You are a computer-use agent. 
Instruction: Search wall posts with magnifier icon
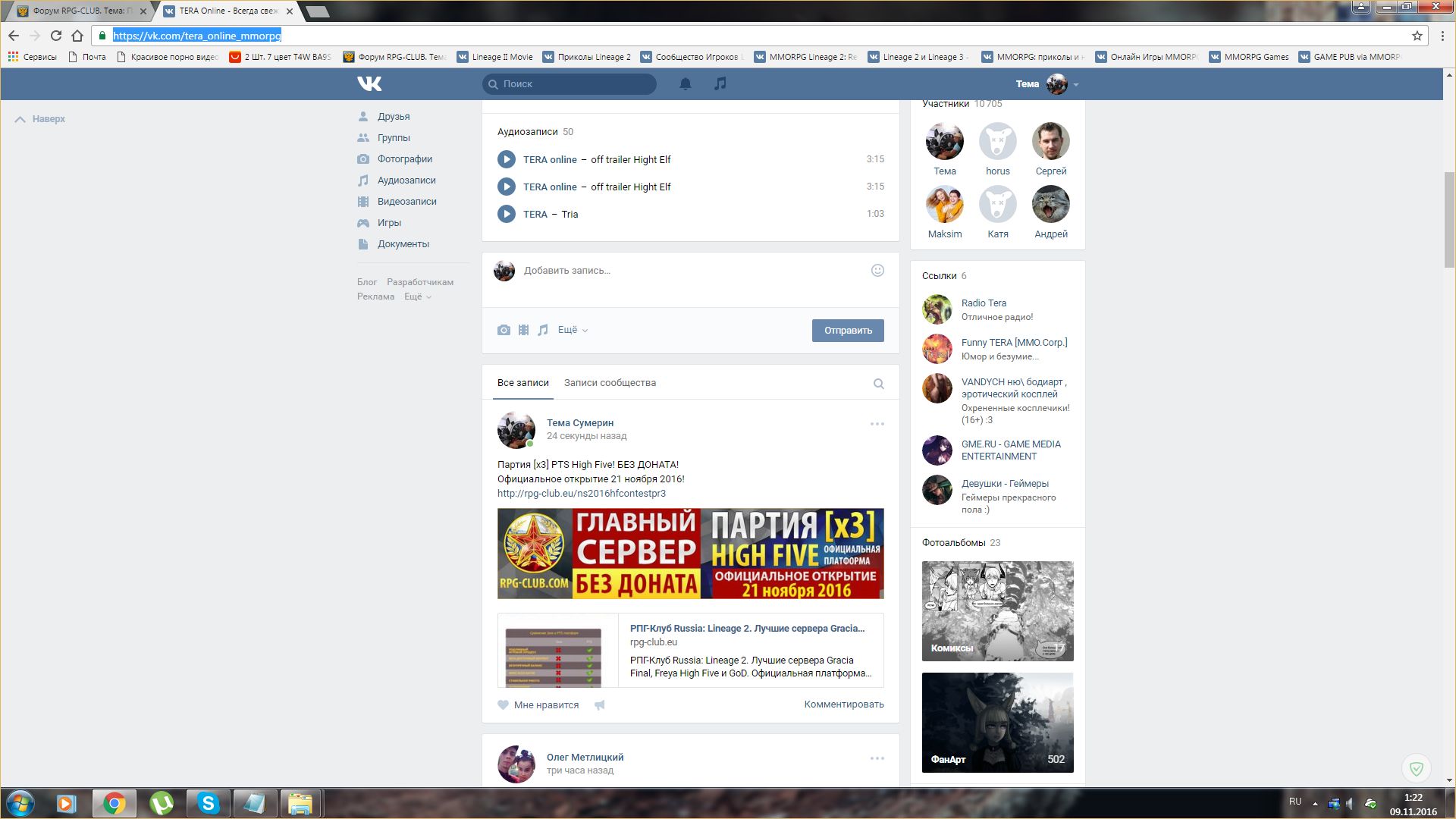(x=878, y=384)
